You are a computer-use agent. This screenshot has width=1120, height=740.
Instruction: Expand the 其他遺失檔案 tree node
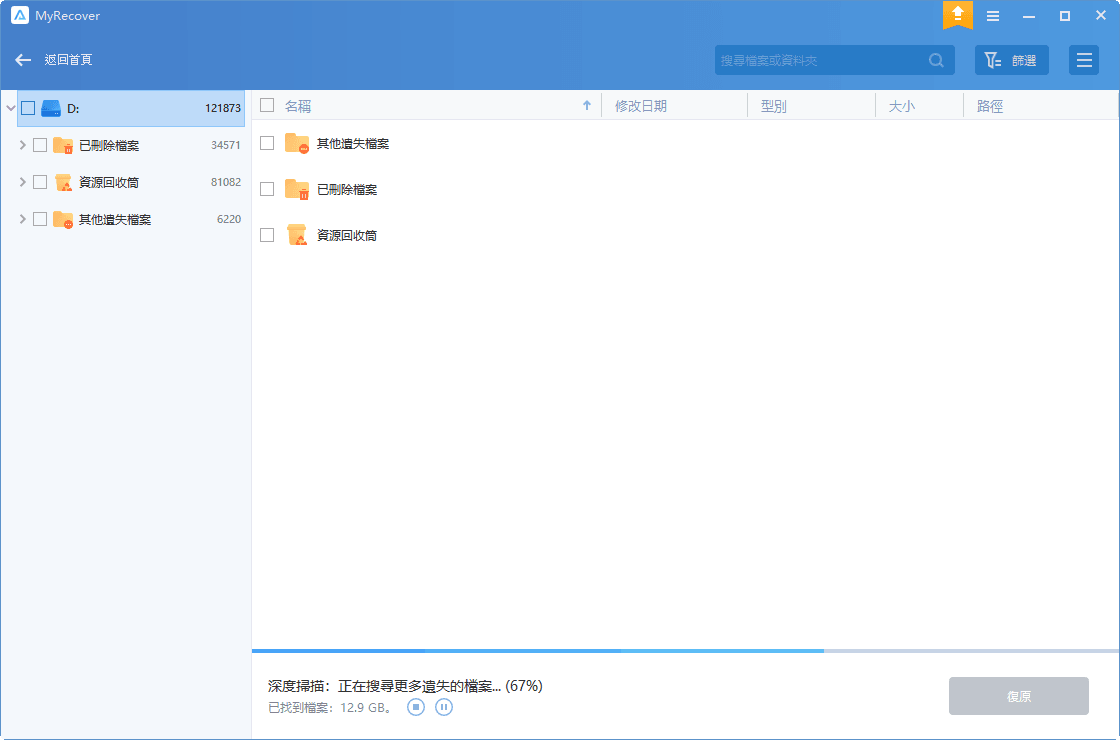click(x=22, y=220)
